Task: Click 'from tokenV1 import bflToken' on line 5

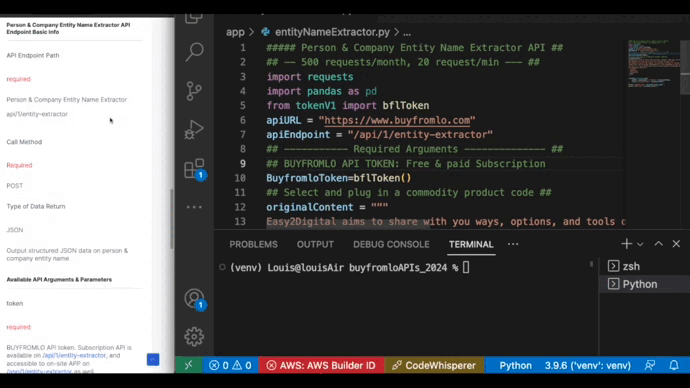Action: (x=348, y=106)
